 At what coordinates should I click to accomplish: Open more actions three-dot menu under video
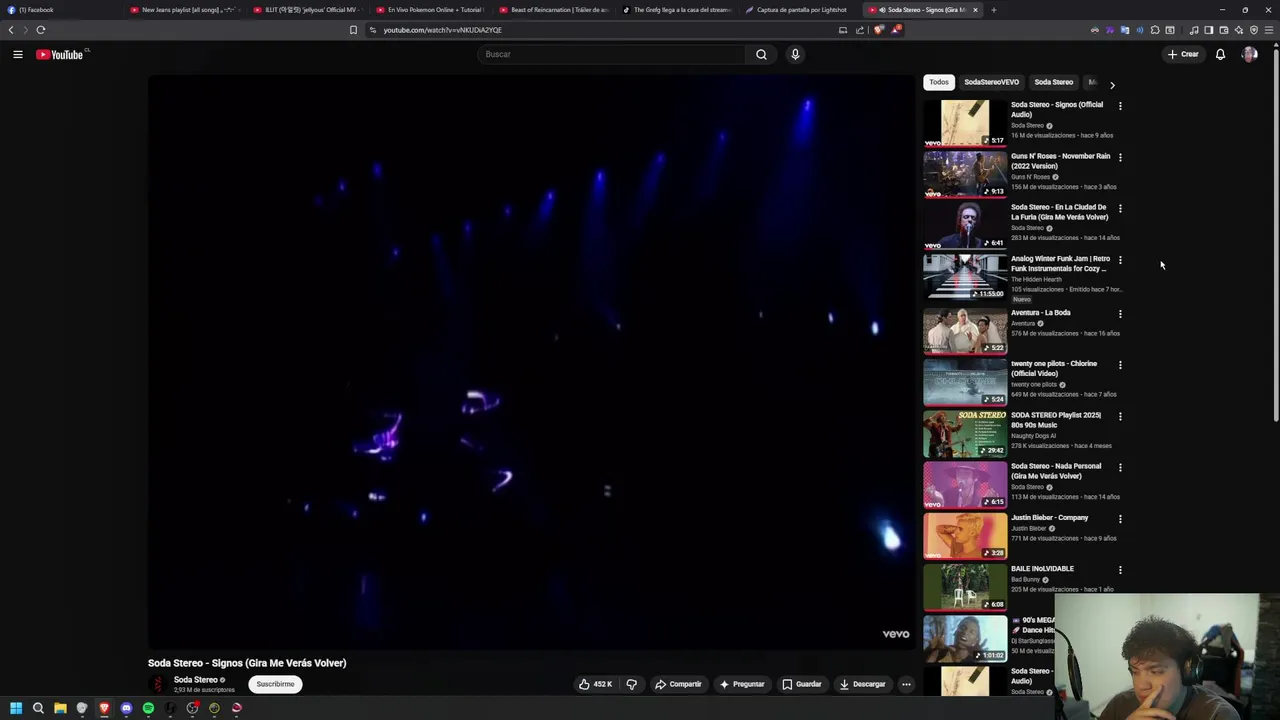[906, 684]
